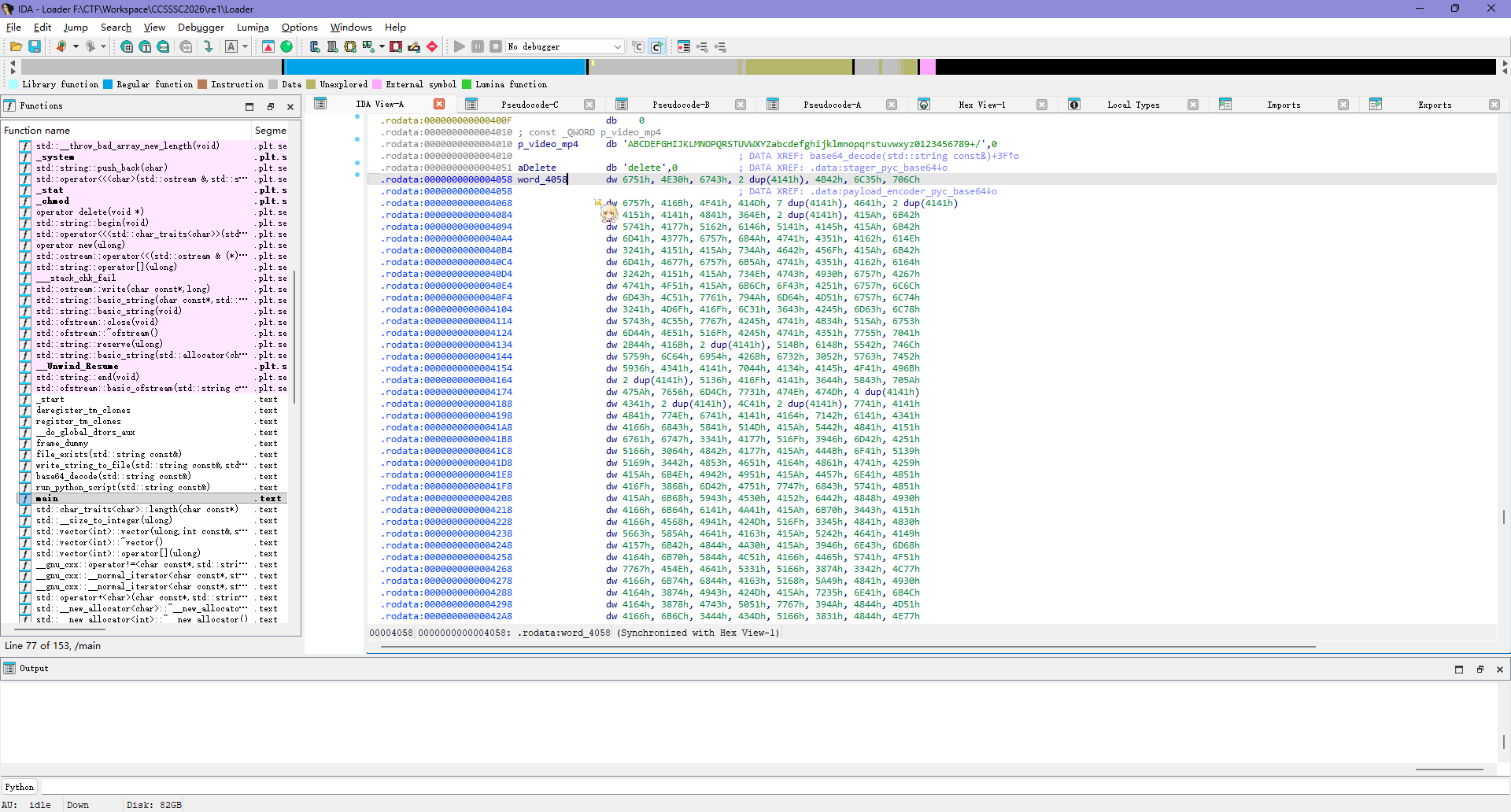Open the Debugger menu
The image size is (1511, 812).
[201, 28]
